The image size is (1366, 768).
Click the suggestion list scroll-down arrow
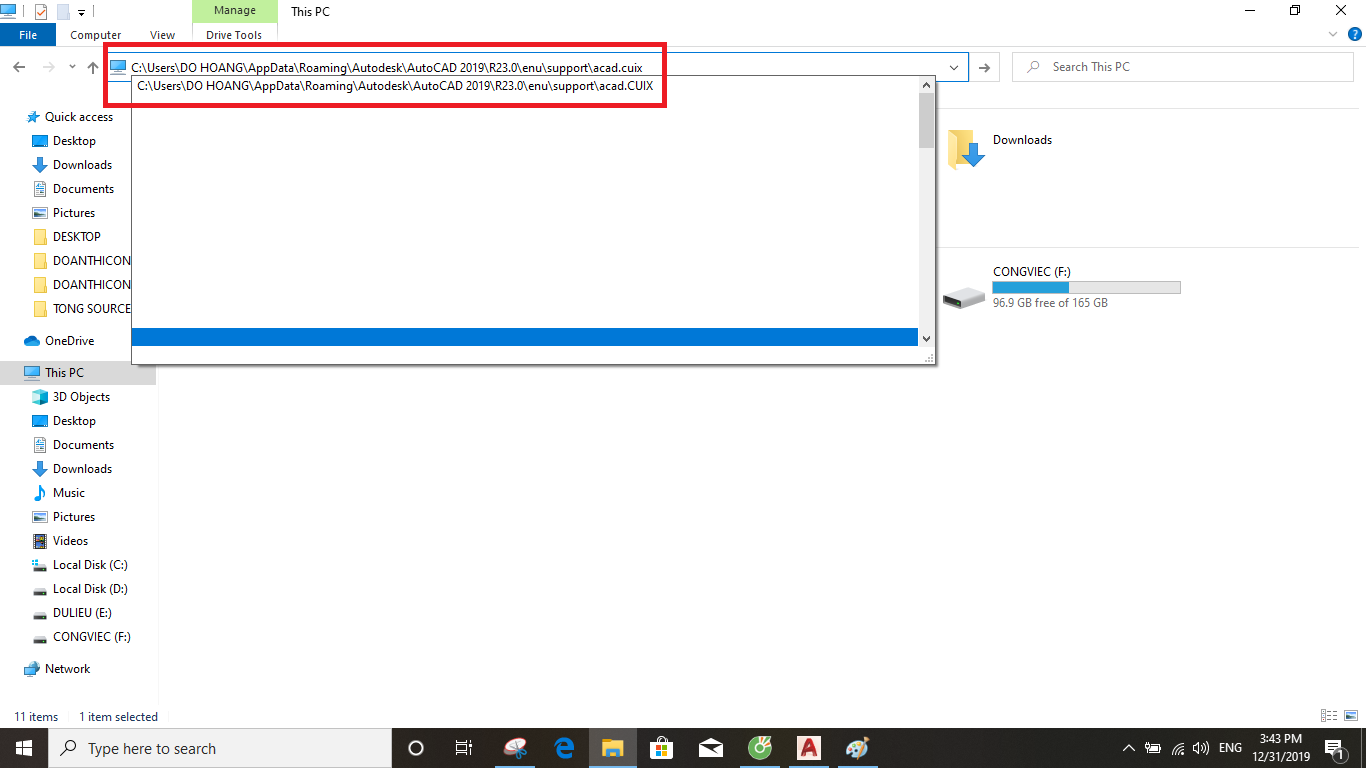[x=926, y=339]
